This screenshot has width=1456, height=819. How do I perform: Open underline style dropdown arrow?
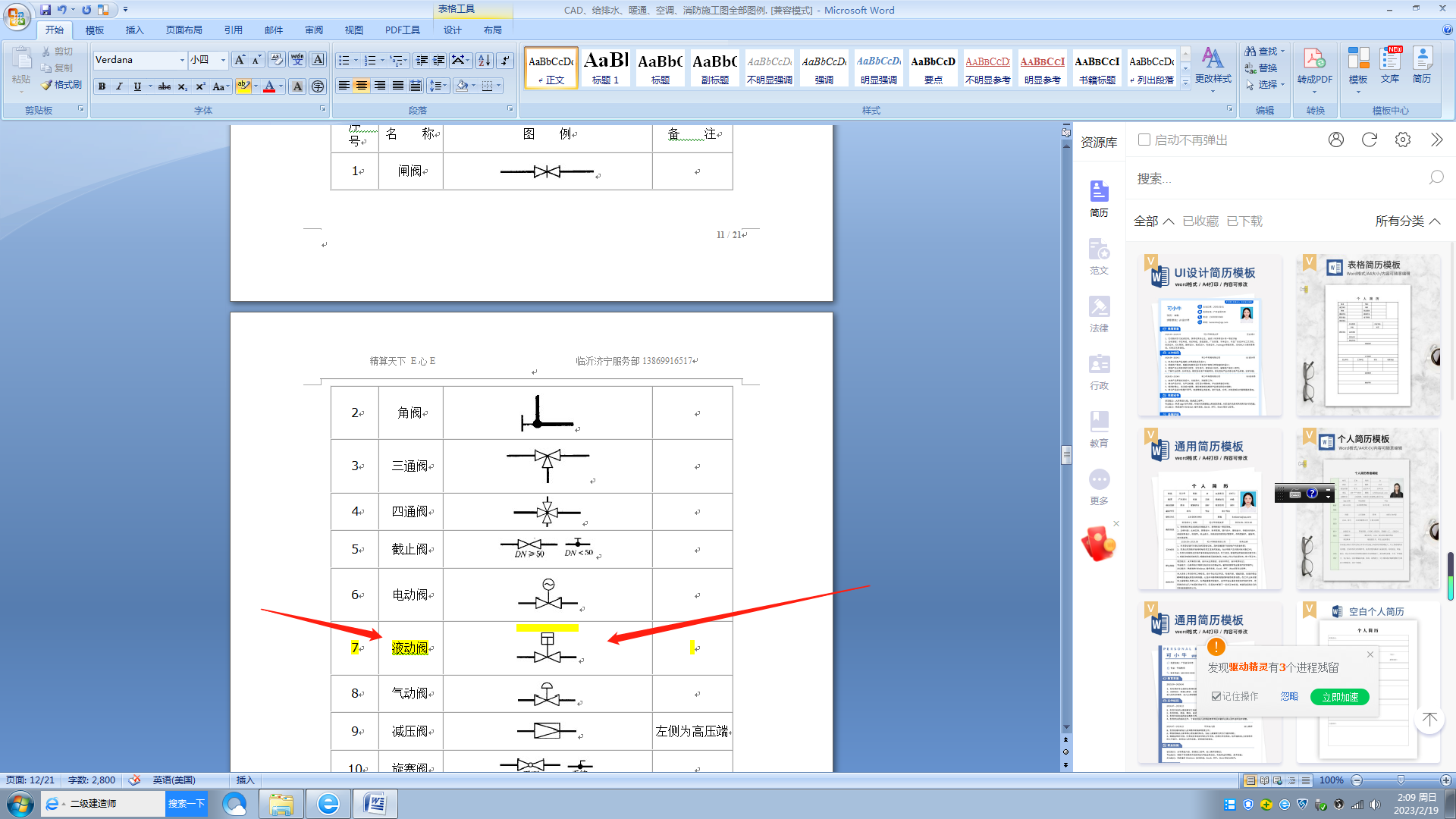[x=150, y=86]
